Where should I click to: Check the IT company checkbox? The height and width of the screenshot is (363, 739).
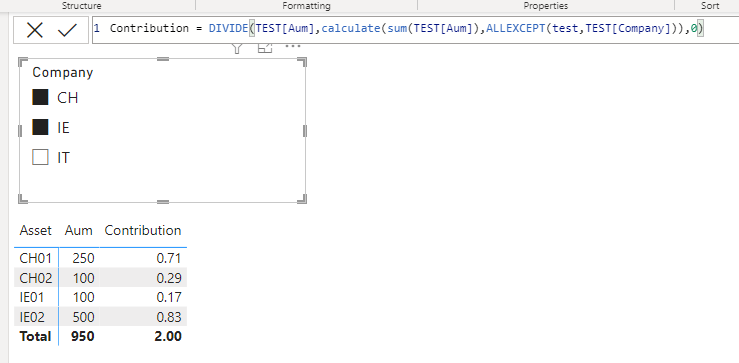click(40, 157)
